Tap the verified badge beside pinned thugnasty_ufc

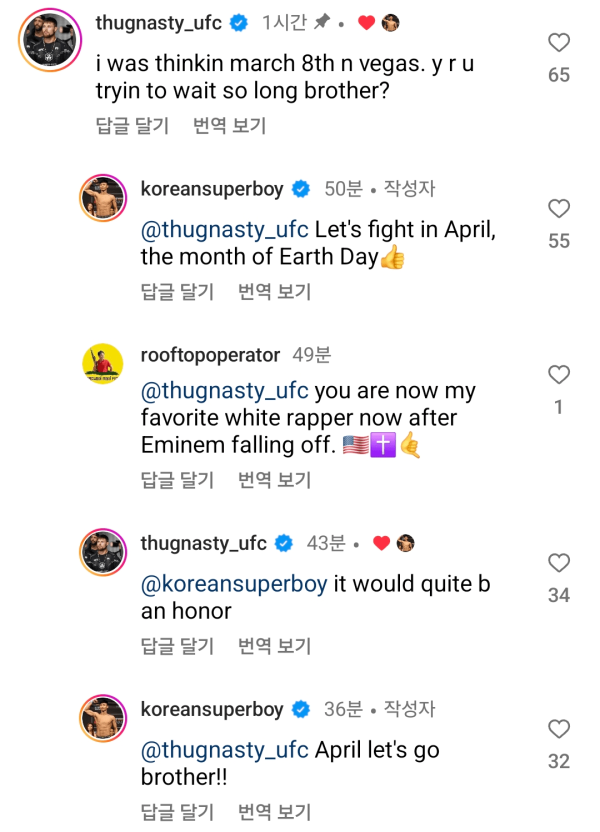[x=239, y=23]
